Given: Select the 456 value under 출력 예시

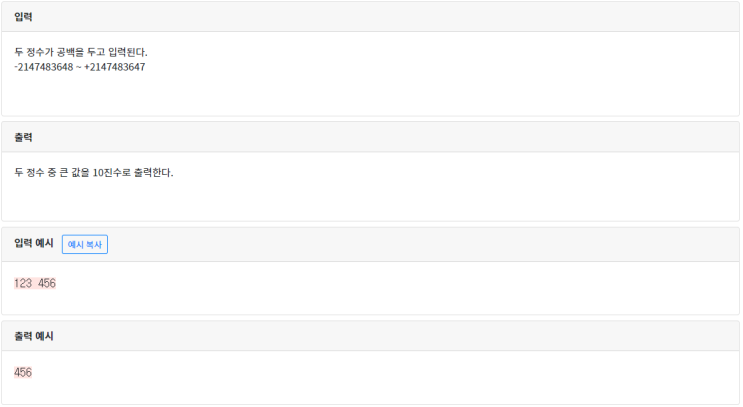Looking at the screenshot, I should click(x=23, y=372).
